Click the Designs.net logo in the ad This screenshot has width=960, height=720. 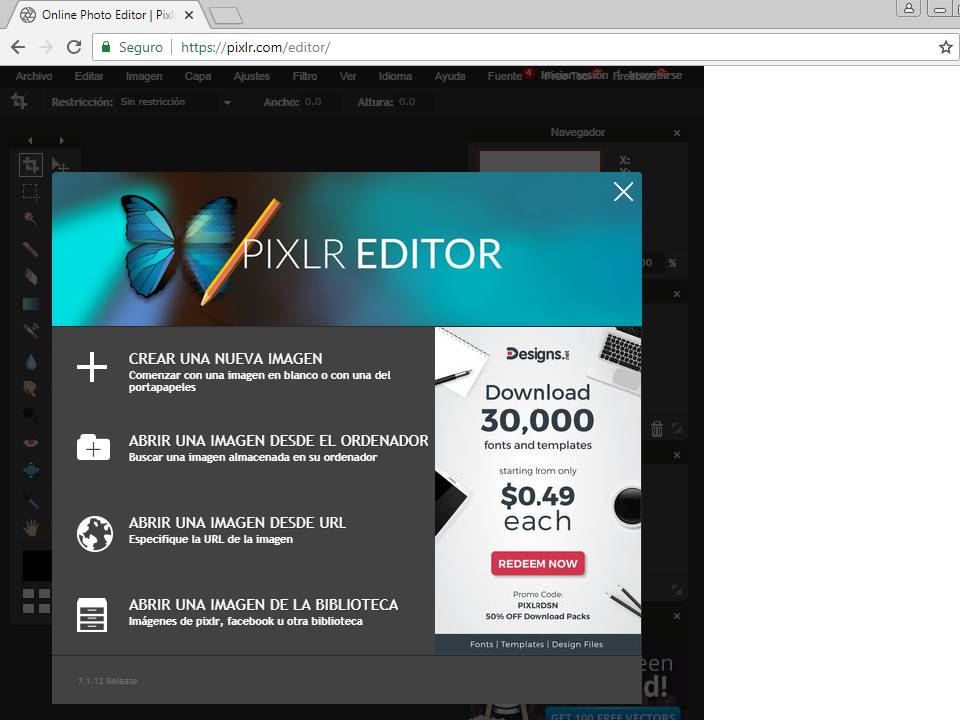538,354
